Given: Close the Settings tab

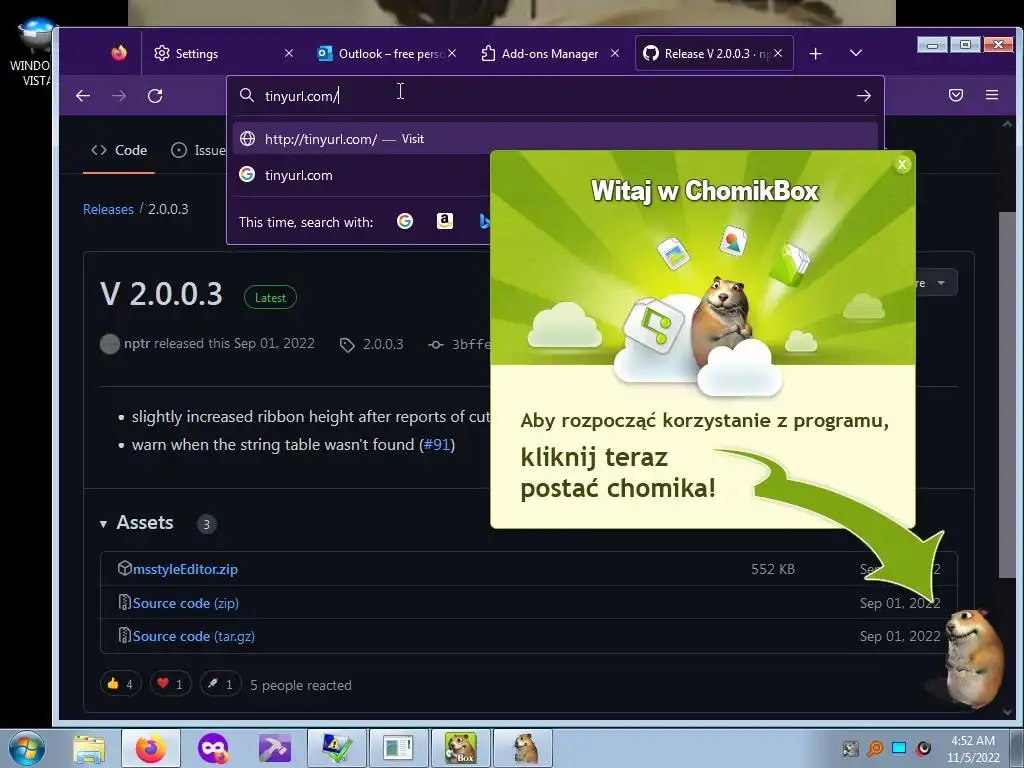Looking at the screenshot, I should [x=289, y=54].
